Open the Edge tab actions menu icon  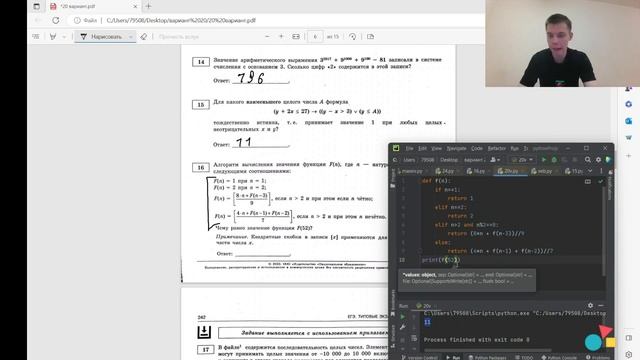click(x=36, y=7)
